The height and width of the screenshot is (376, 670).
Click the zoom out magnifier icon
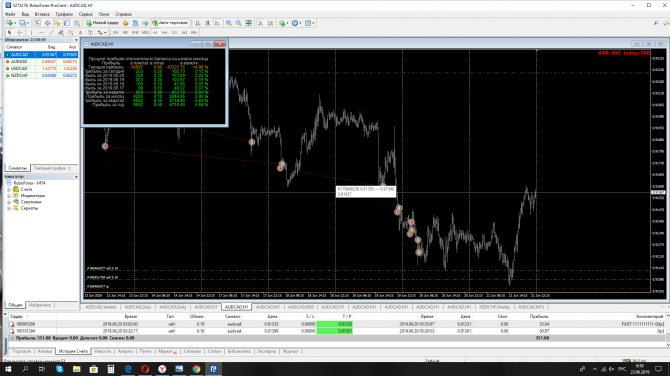pos(238,23)
